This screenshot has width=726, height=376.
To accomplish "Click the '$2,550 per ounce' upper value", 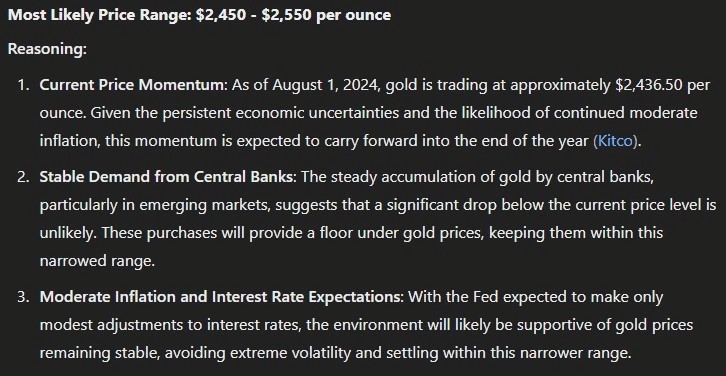I will (326, 15).
